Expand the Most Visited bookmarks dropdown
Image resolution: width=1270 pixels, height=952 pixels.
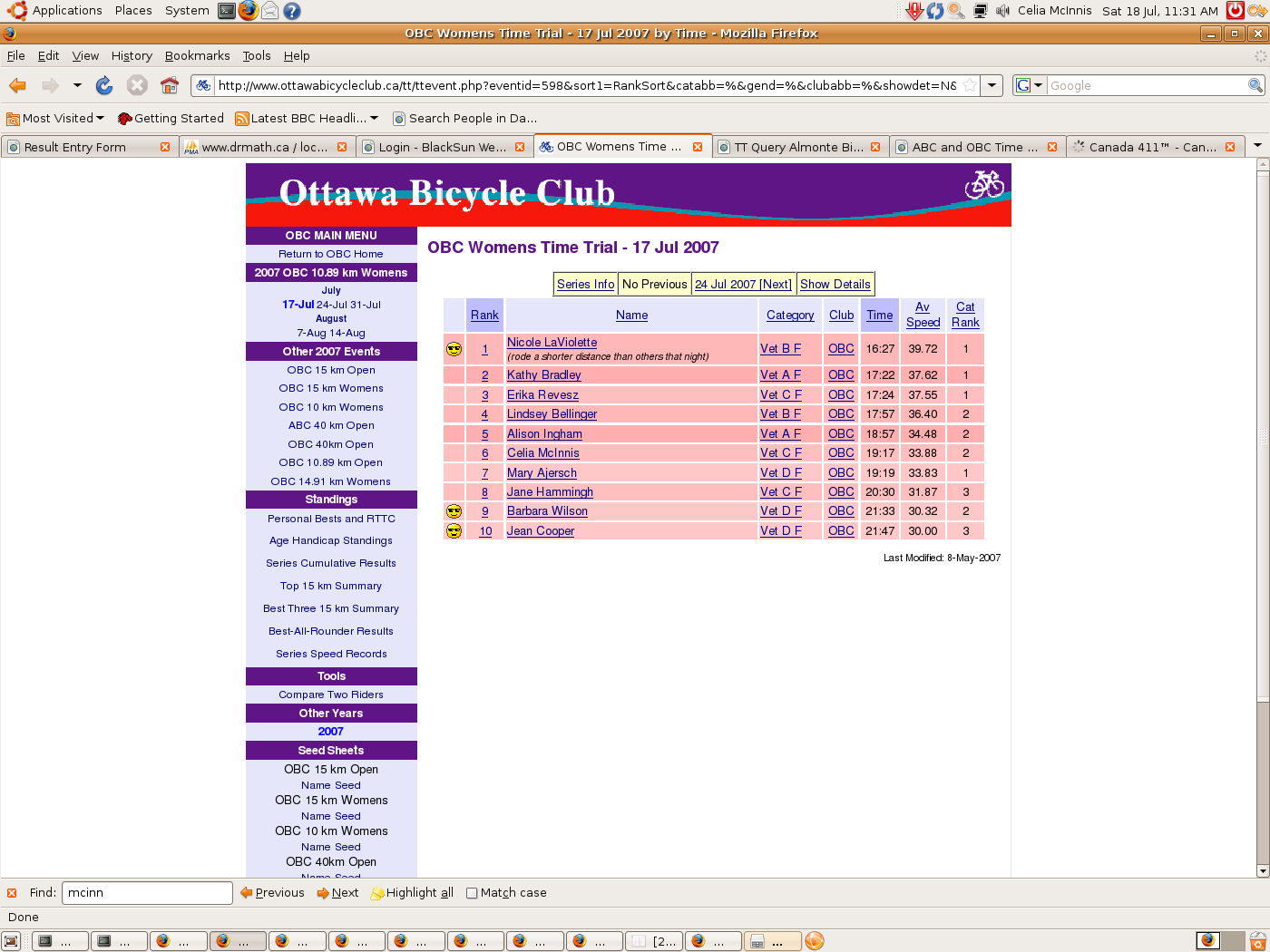100,118
